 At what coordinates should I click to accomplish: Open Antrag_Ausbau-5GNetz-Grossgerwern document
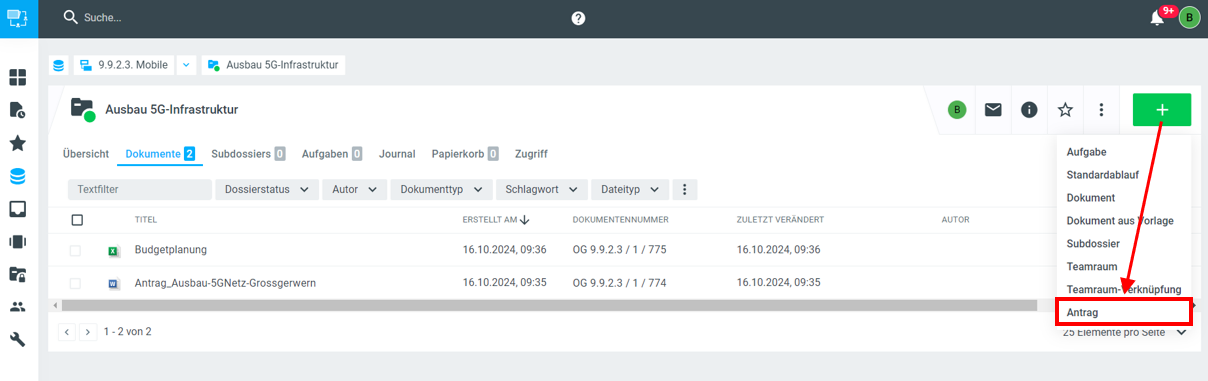click(x=225, y=283)
